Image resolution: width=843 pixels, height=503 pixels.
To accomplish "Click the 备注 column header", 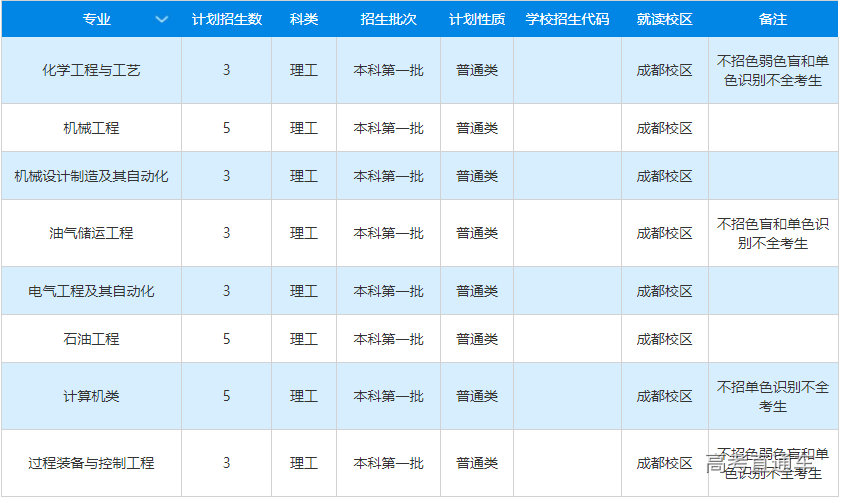I will (x=773, y=20).
